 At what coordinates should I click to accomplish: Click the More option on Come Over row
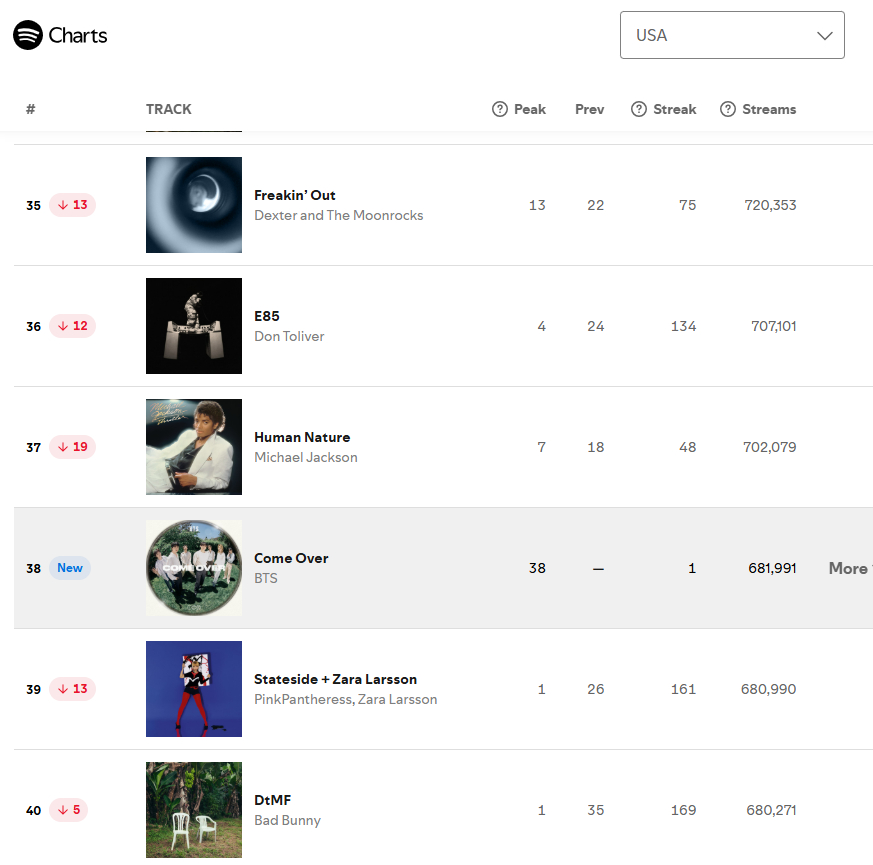click(850, 568)
